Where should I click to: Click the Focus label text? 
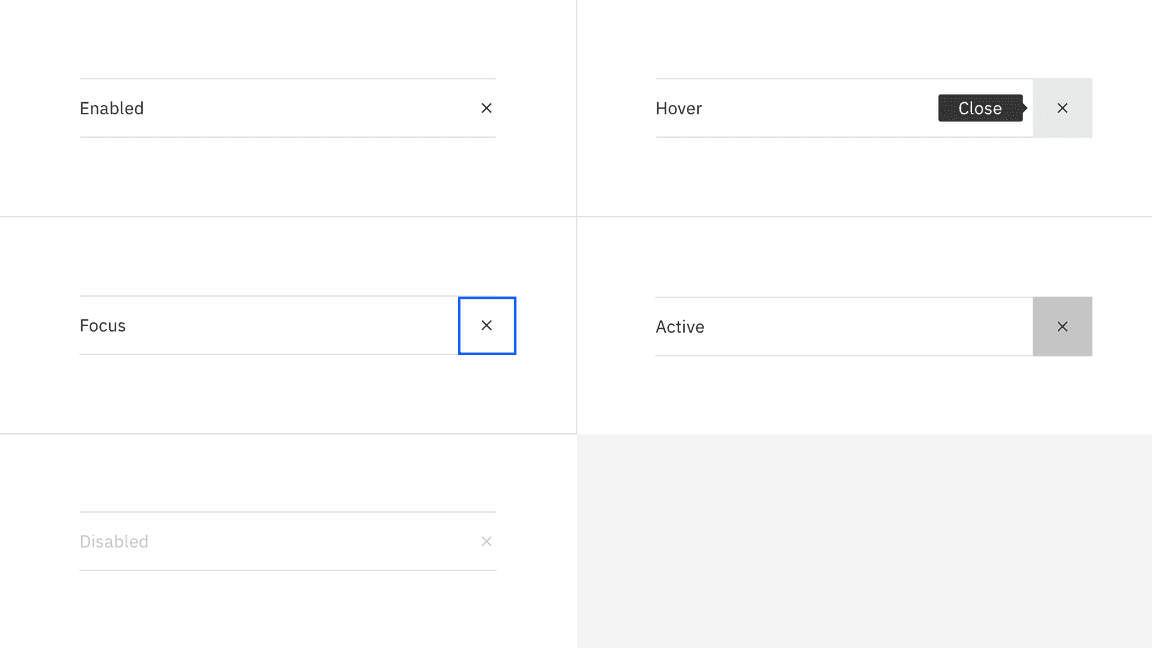coord(102,325)
